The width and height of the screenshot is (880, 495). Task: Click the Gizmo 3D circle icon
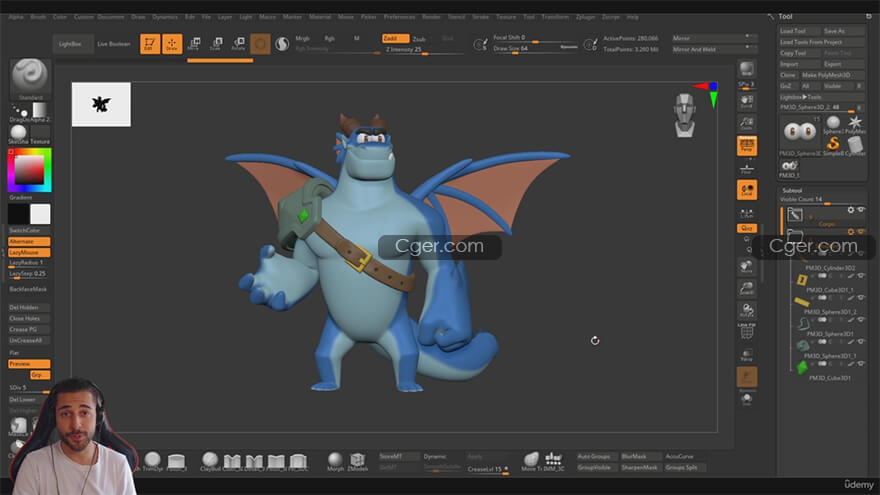[x=260, y=44]
